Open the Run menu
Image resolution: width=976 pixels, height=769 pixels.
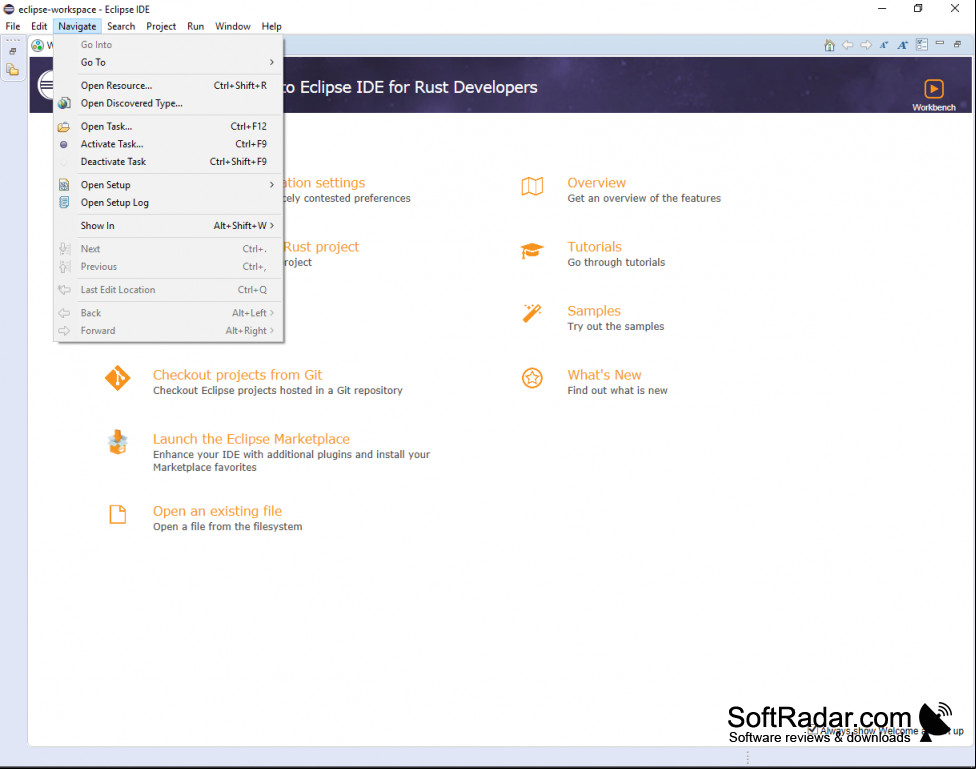click(x=195, y=26)
